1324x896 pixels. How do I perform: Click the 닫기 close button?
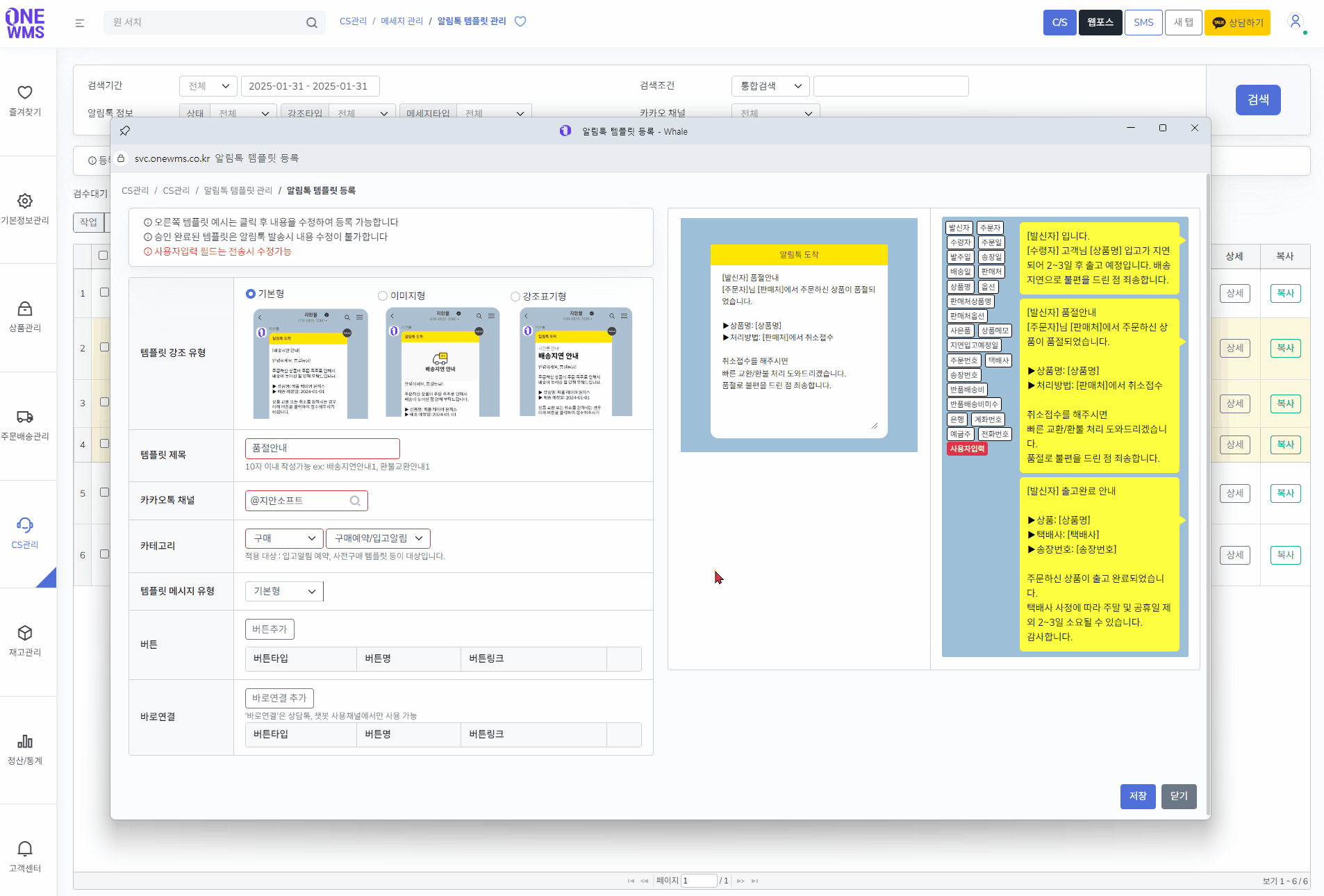[x=1179, y=797]
